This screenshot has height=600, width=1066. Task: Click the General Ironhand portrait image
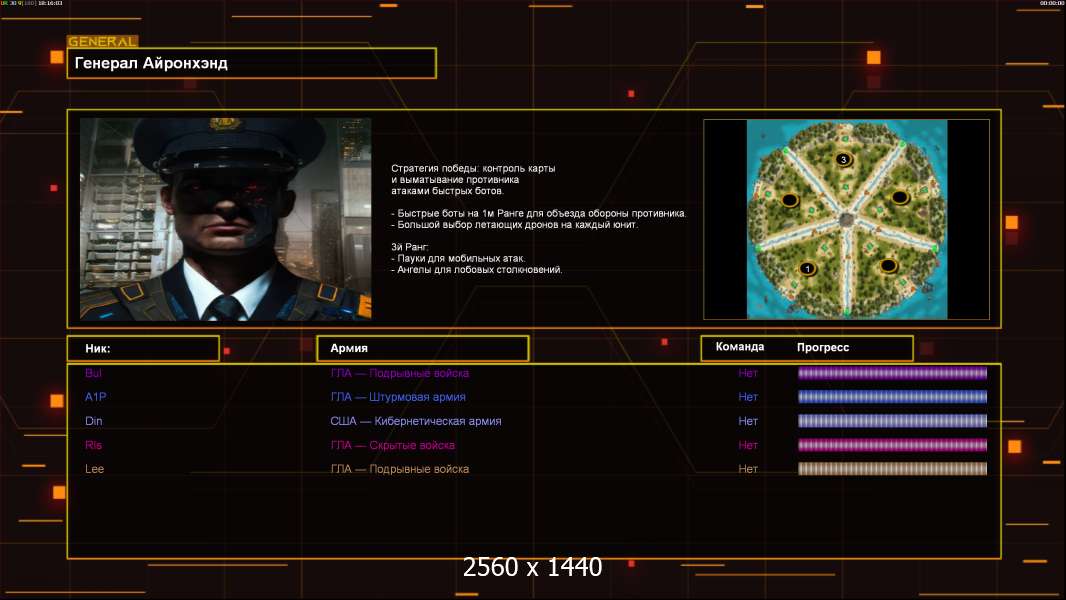pos(225,218)
